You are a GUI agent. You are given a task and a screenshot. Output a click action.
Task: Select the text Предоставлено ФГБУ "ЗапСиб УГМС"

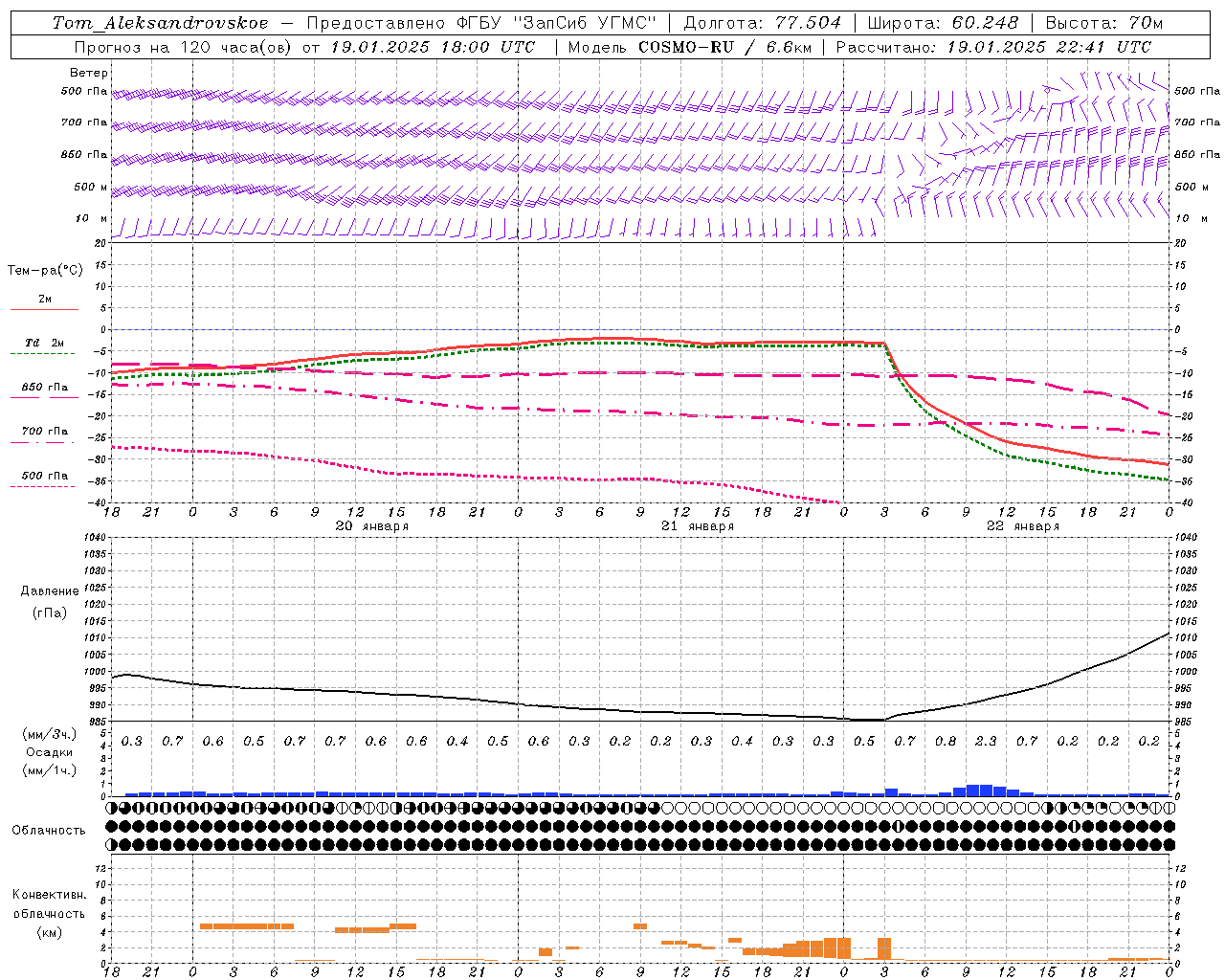tap(481, 23)
